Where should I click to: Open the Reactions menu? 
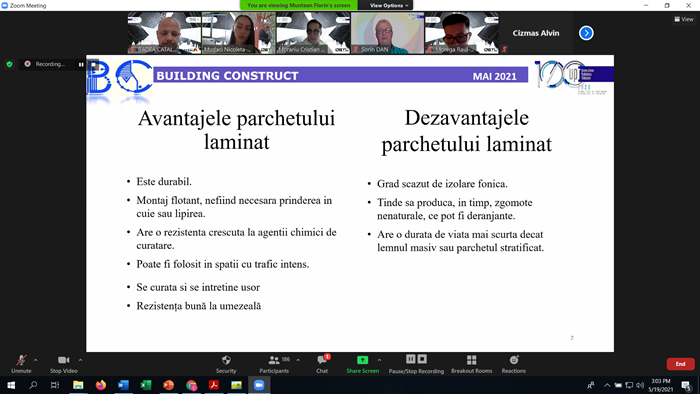coord(513,364)
